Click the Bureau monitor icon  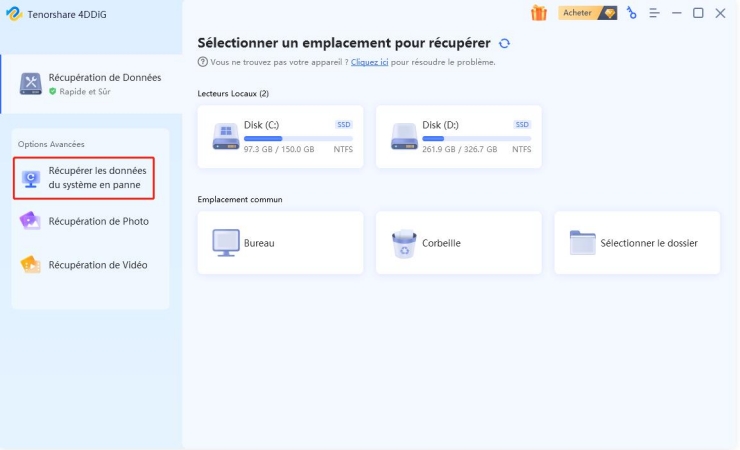[x=226, y=243]
